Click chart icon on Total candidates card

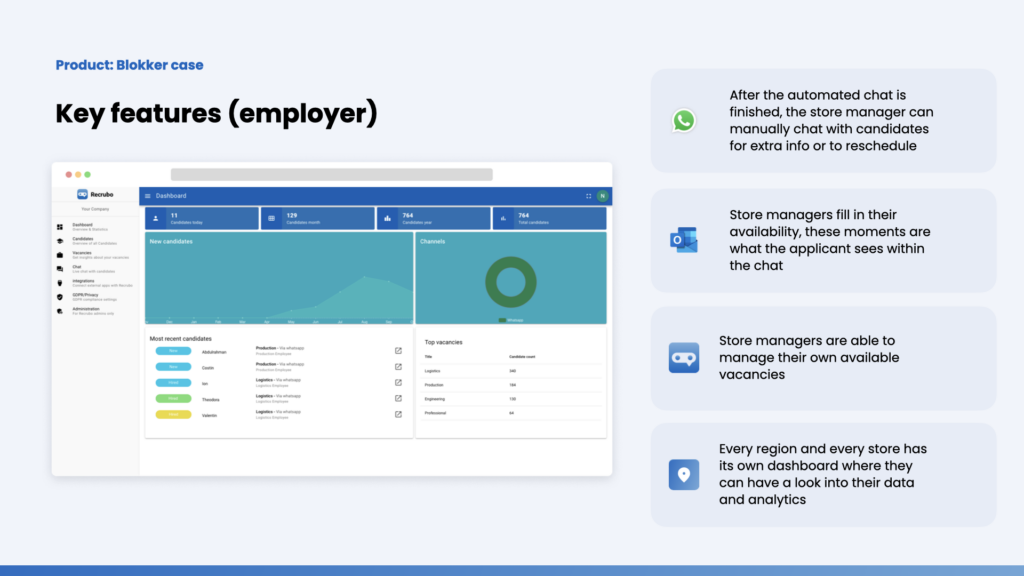pos(504,219)
